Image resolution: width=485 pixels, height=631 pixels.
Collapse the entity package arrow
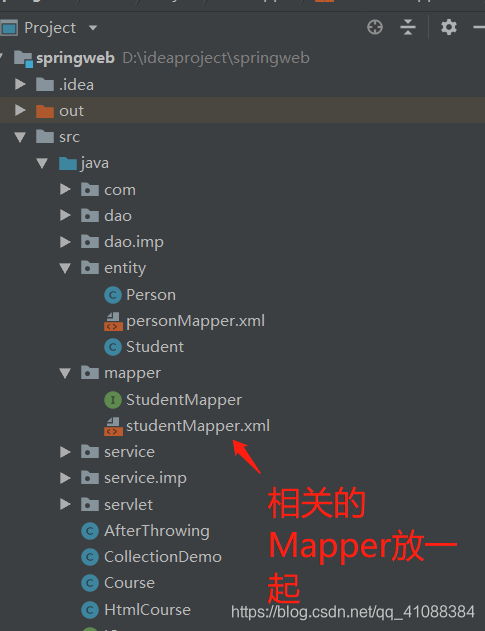[65, 268]
